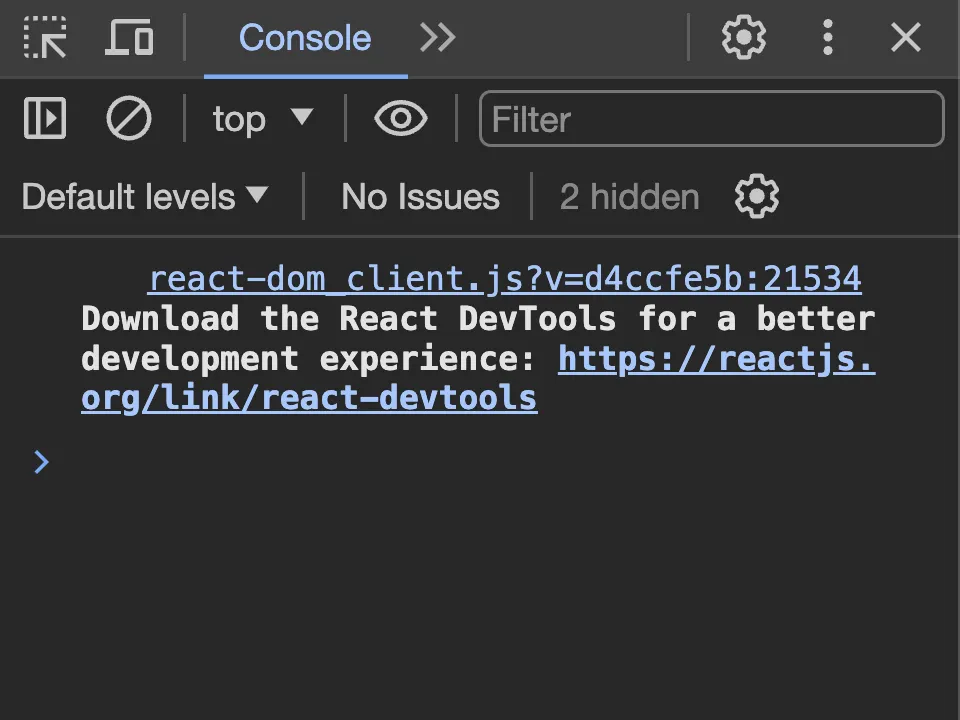Image resolution: width=960 pixels, height=720 pixels.
Task: Show more DevTools tabs chevron
Action: pos(438,38)
